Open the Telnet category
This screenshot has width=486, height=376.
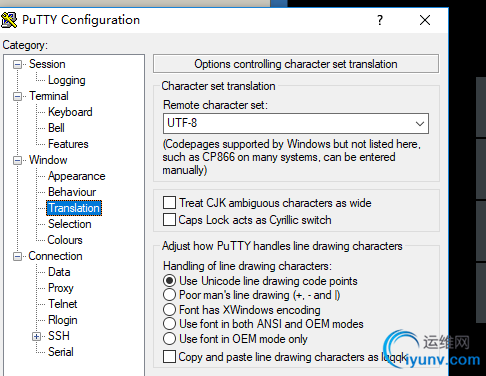point(63,304)
